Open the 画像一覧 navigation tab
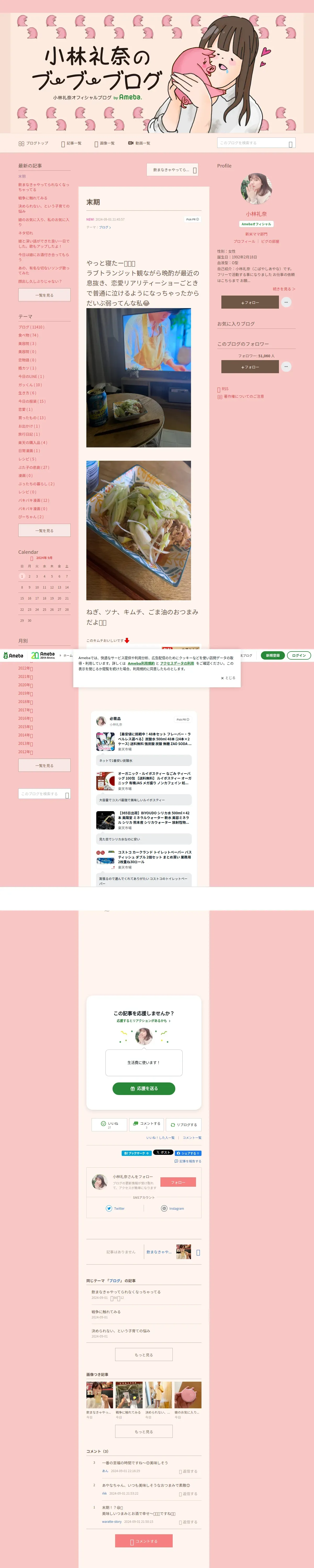The image size is (314, 1568). coord(104,143)
